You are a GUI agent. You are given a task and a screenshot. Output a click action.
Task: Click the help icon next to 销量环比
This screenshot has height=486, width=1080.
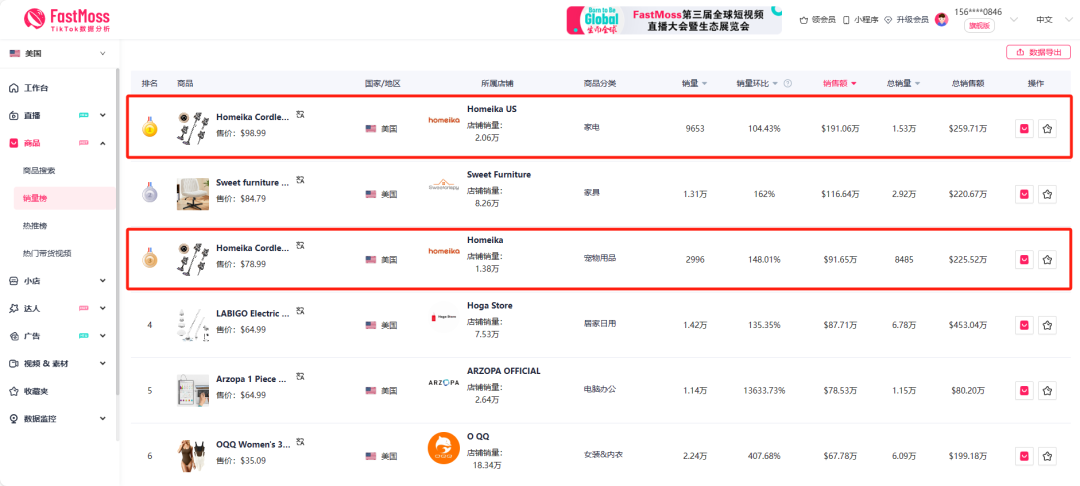pos(787,83)
